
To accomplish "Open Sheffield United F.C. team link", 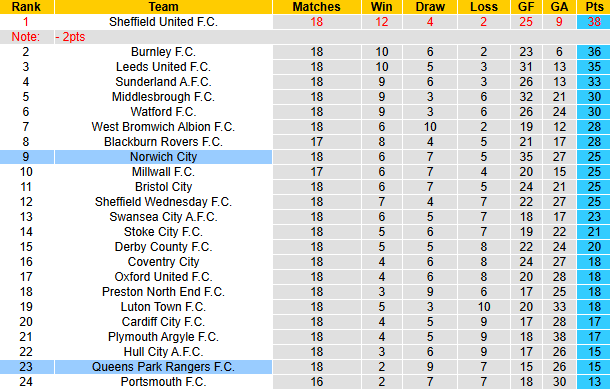I will tap(163, 22).
